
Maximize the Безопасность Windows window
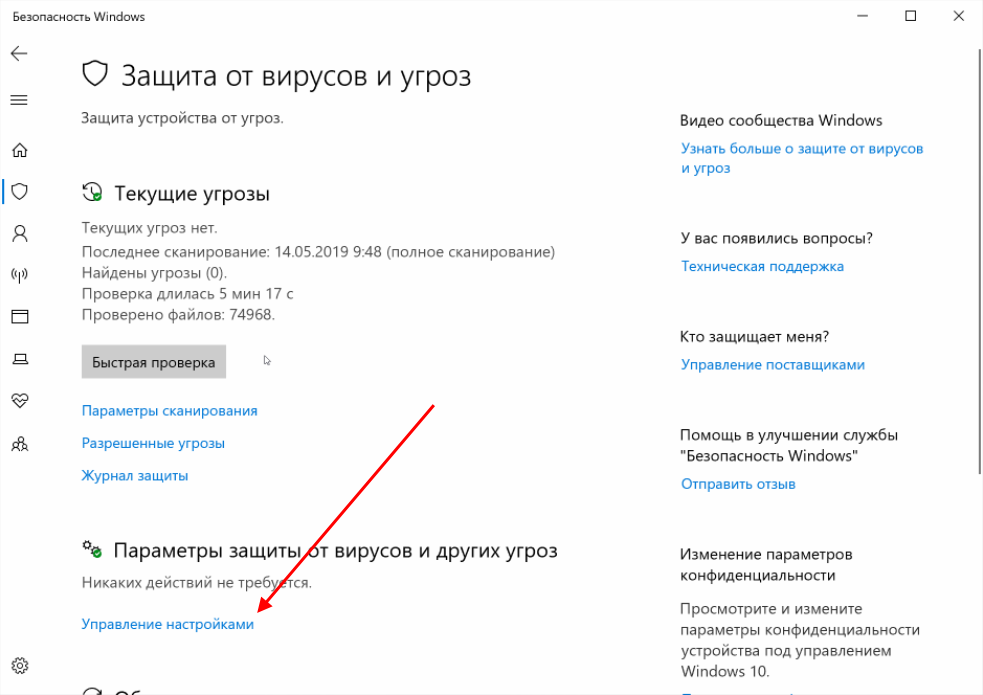coord(911,16)
